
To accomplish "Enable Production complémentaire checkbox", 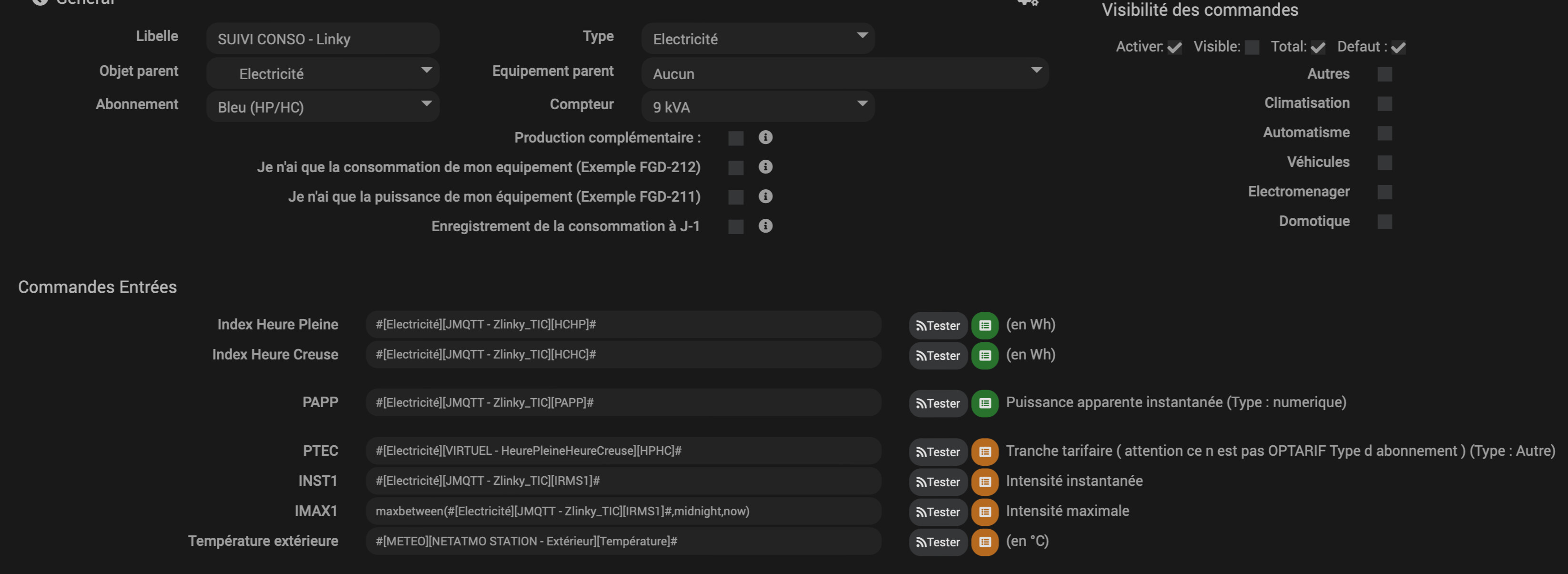I will (x=735, y=138).
